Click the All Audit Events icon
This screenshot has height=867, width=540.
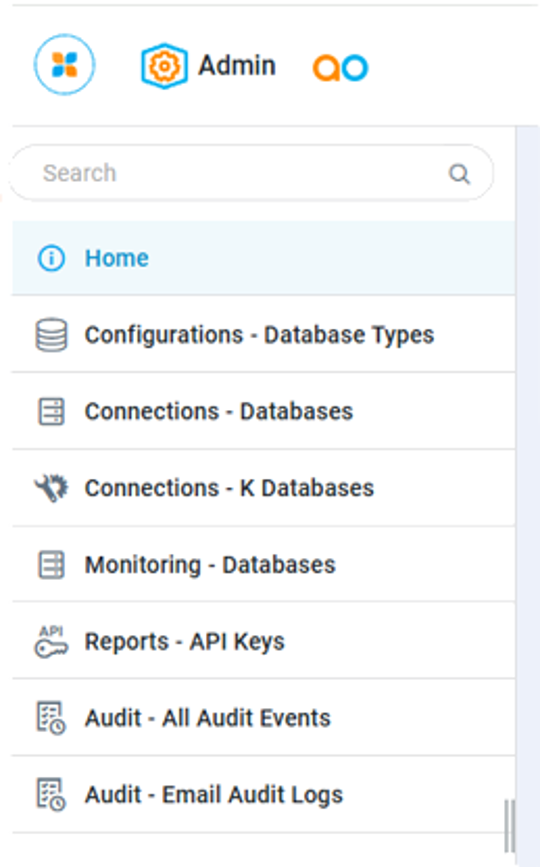pyautogui.click(x=51, y=718)
